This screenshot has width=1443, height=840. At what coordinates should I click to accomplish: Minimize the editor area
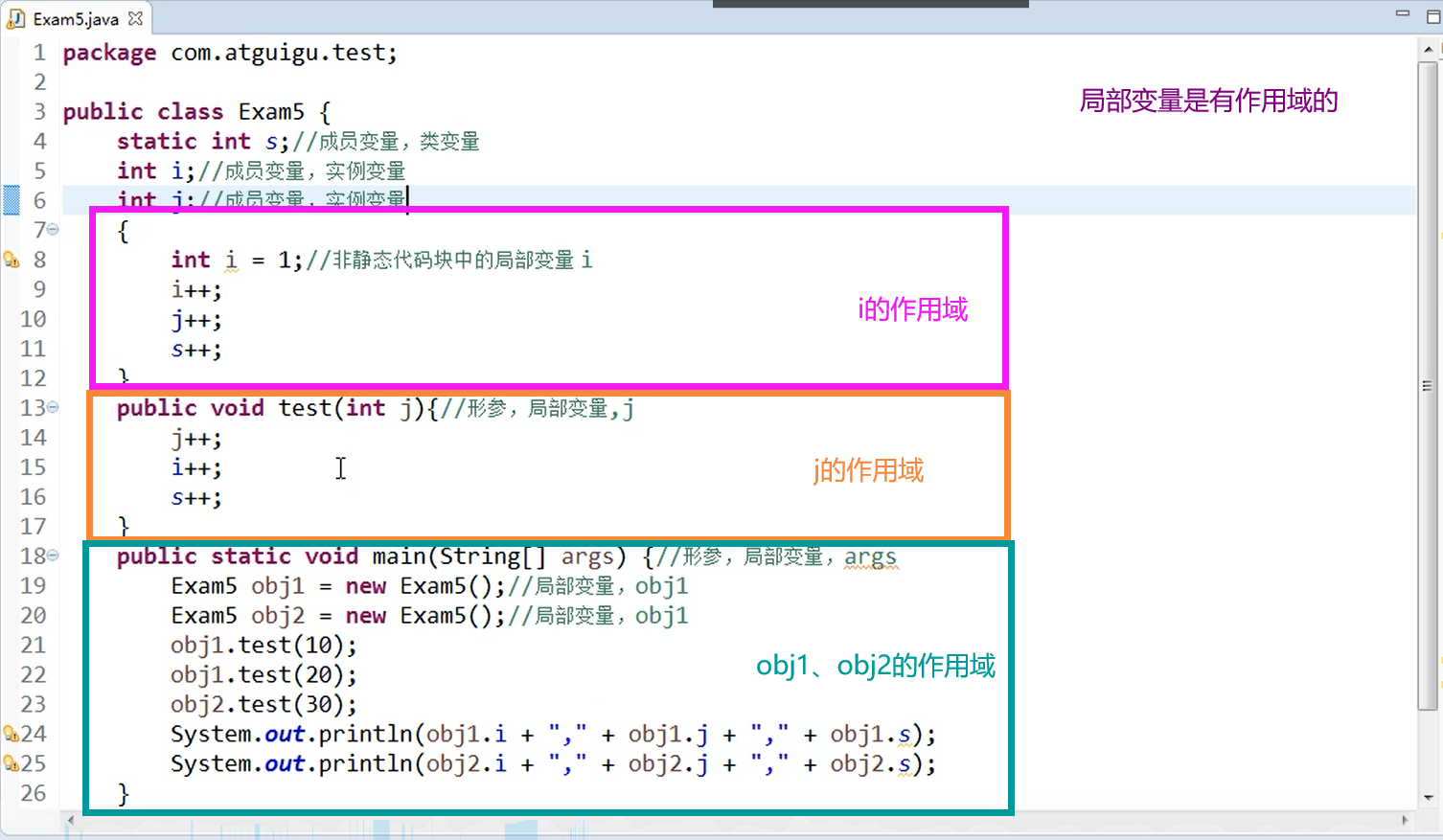[1403, 14]
